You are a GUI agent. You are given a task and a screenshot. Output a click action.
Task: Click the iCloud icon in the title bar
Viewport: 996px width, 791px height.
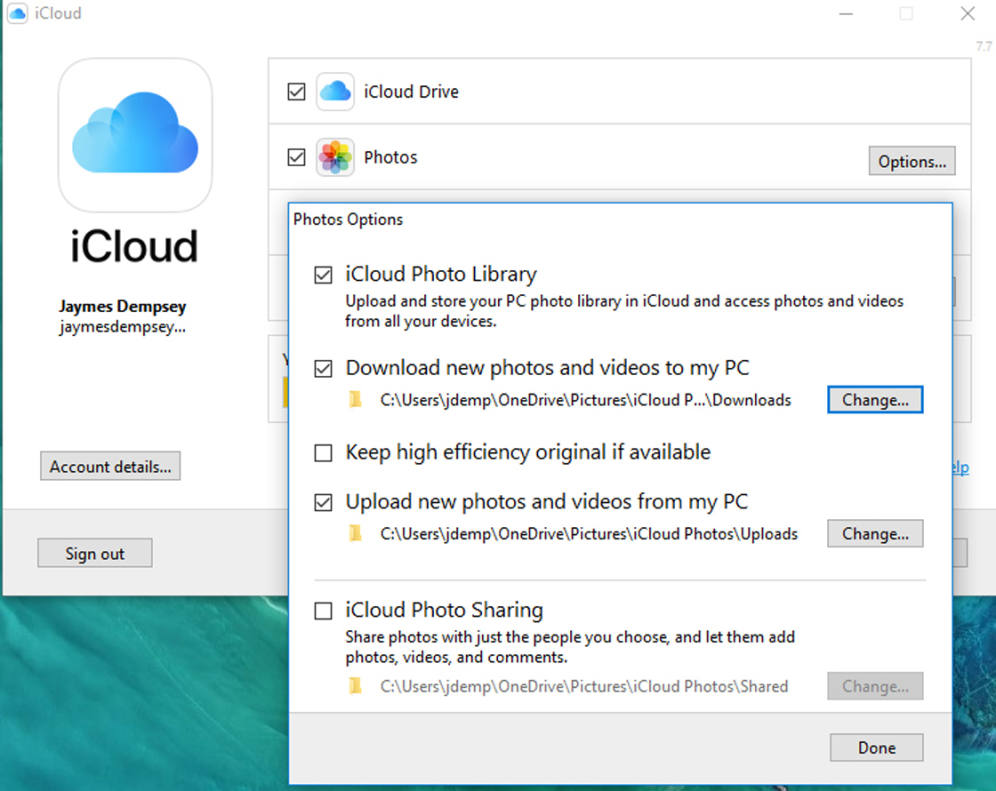click(16, 13)
